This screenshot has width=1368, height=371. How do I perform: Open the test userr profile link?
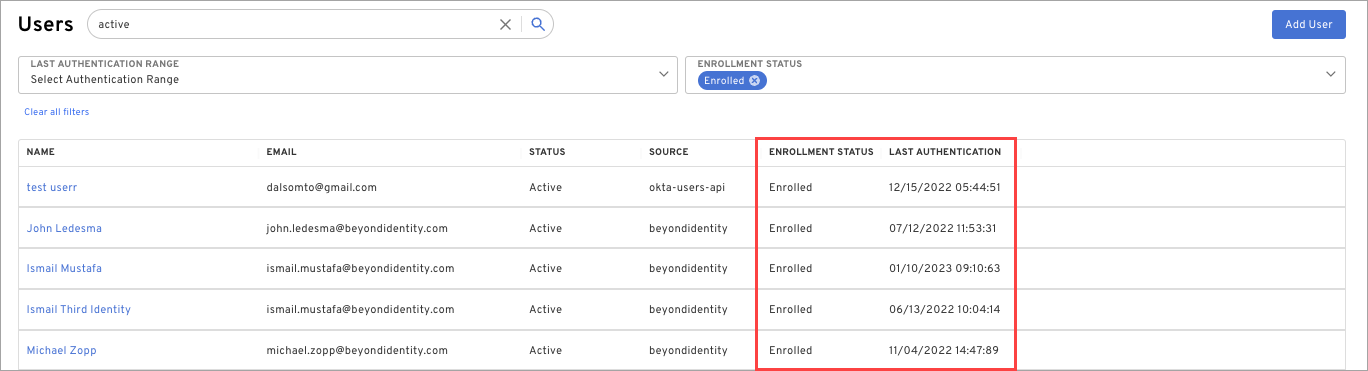tap(53, 187)
